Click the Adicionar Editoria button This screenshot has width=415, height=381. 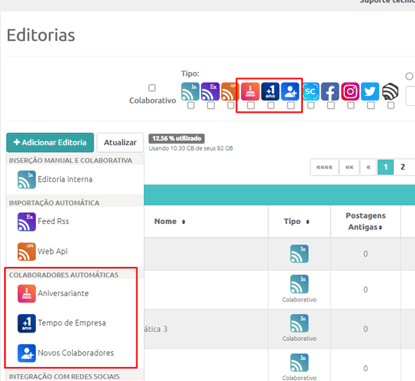50,142
